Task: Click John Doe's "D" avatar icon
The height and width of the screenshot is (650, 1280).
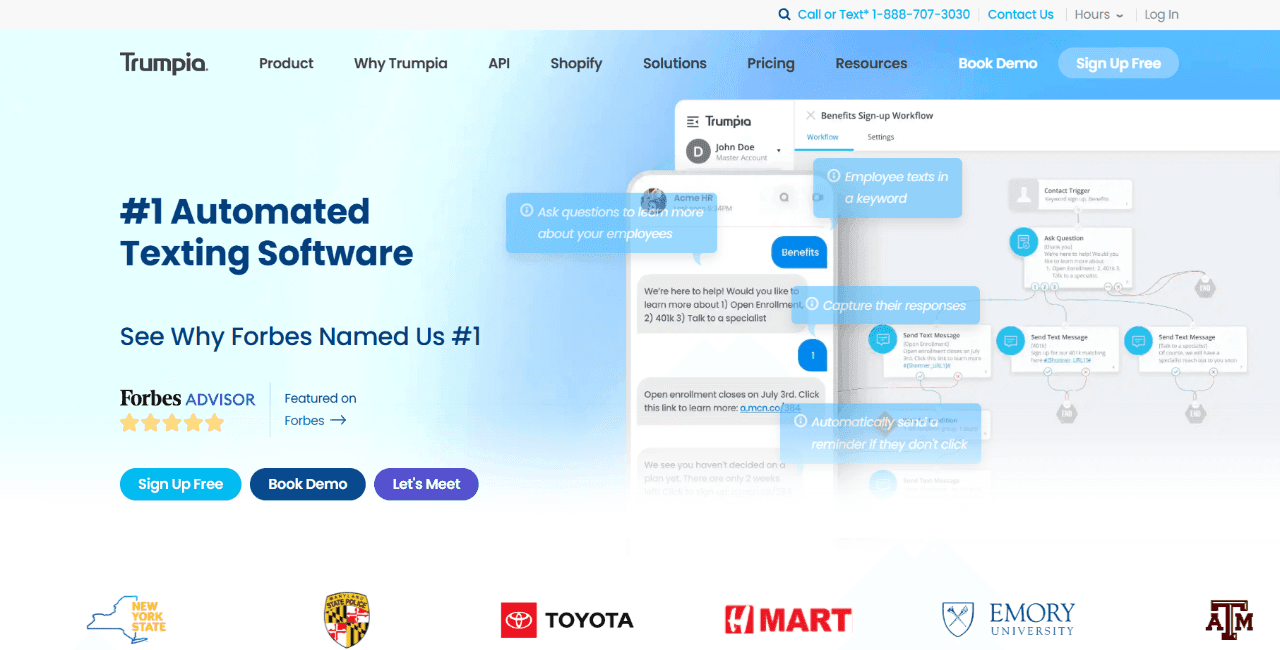Action: (x=697, y=152)
